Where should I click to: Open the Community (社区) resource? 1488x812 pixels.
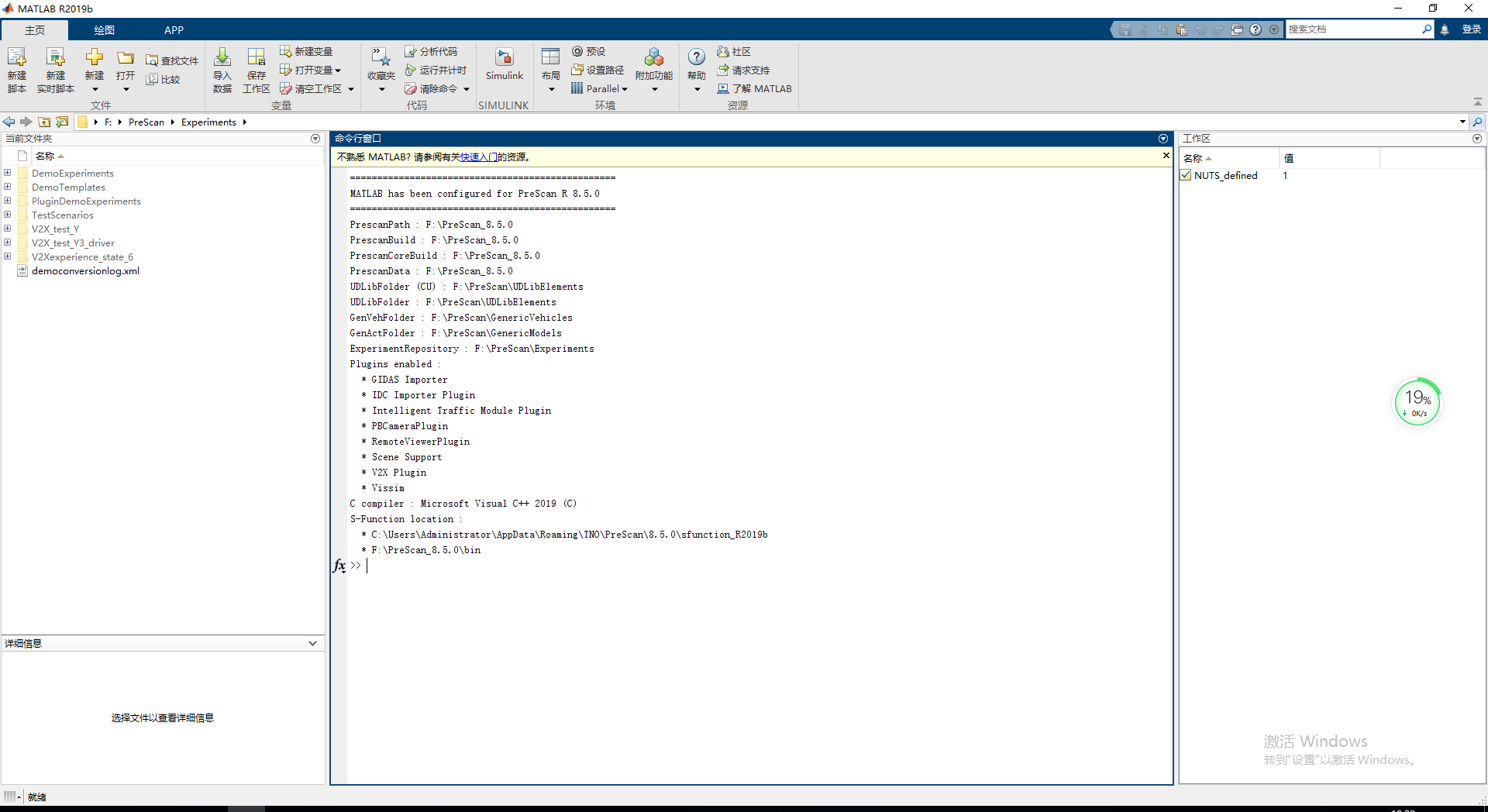[x=734, y=51]
